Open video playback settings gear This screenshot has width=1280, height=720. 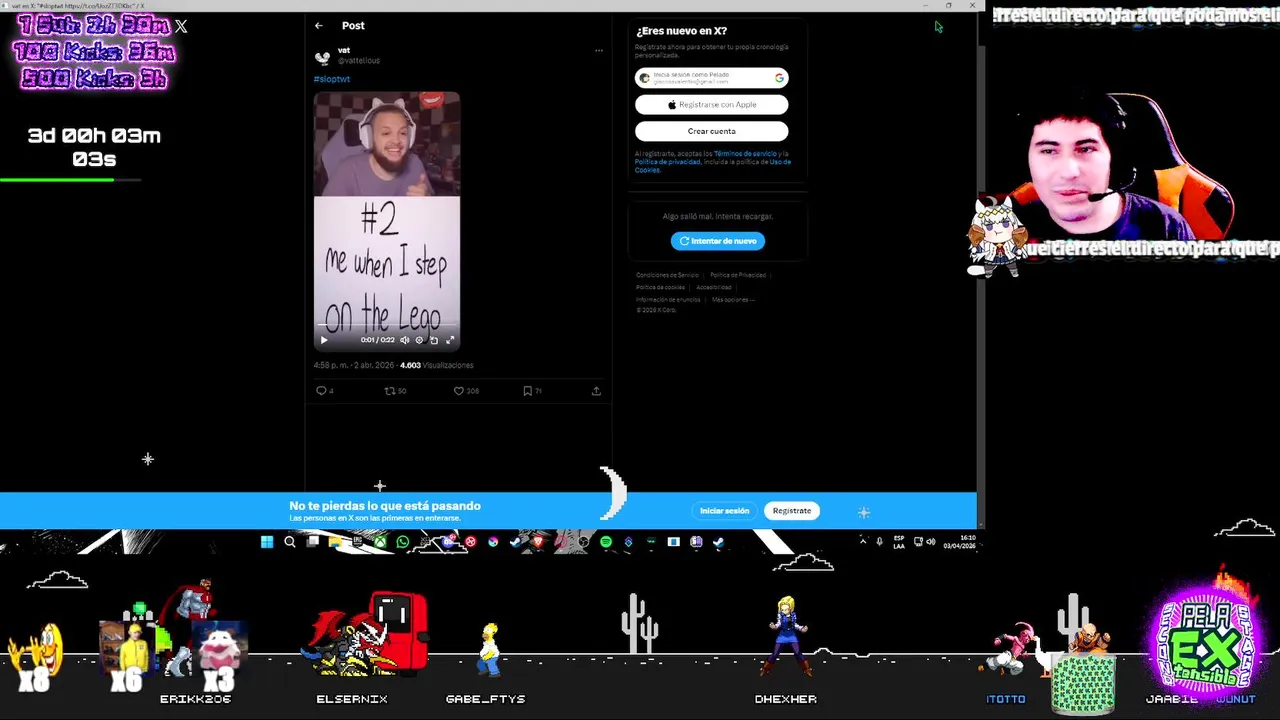pyautogui.click(x=419, y=340)
